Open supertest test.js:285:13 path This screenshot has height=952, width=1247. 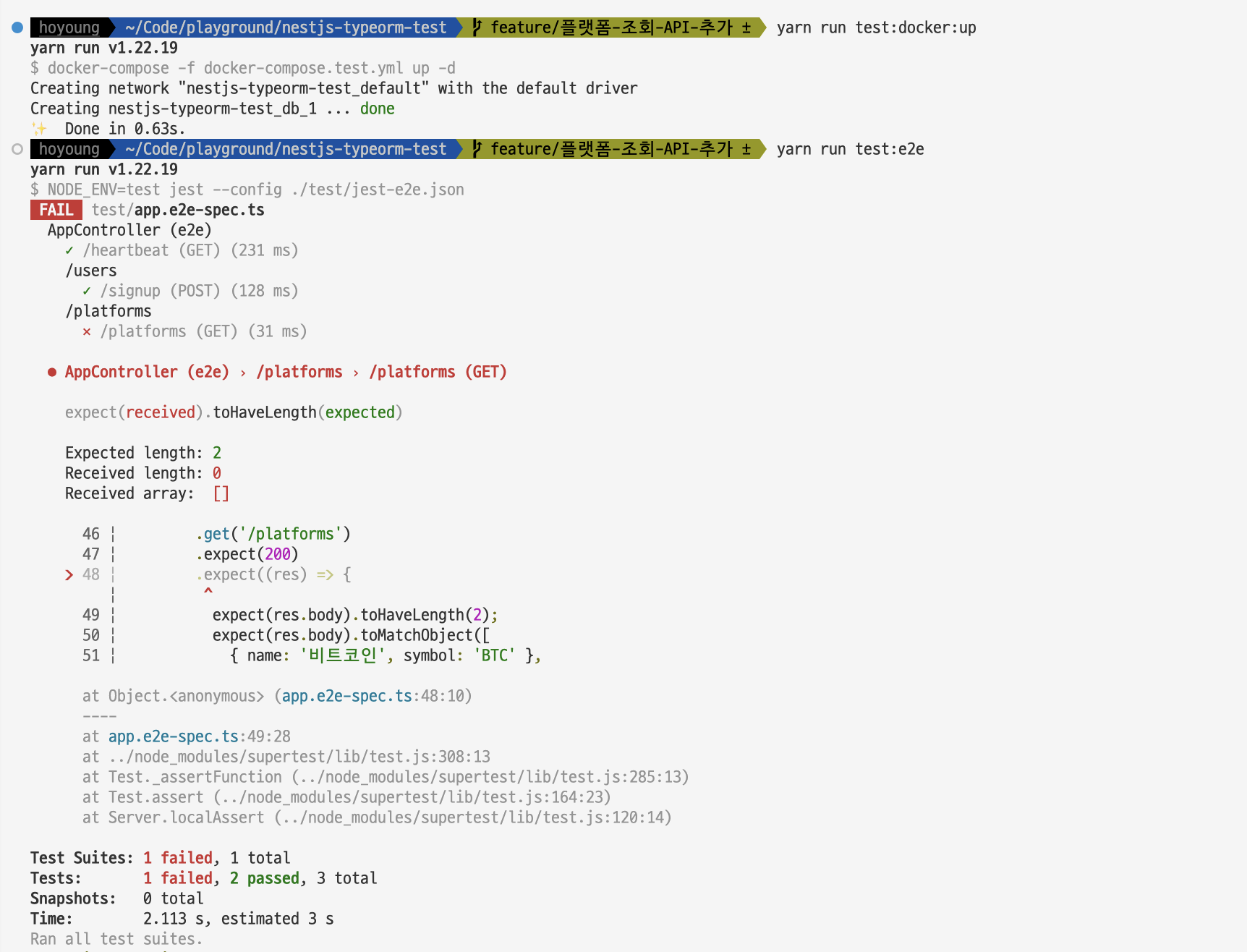tap(490, 777)
